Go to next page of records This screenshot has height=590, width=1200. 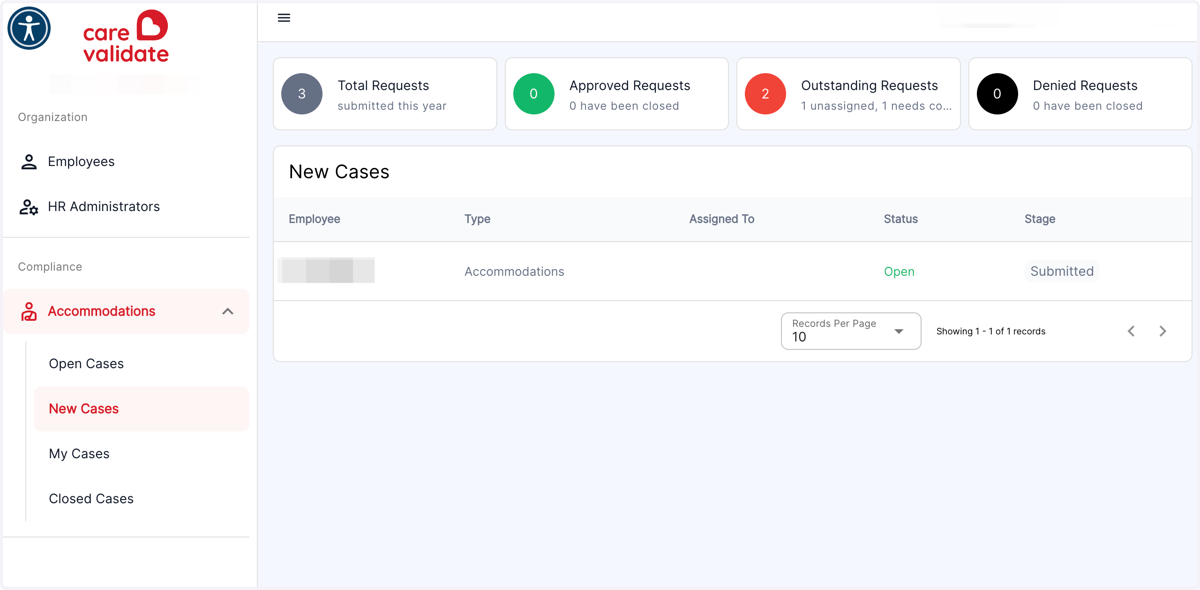(x=1163, y=331)
